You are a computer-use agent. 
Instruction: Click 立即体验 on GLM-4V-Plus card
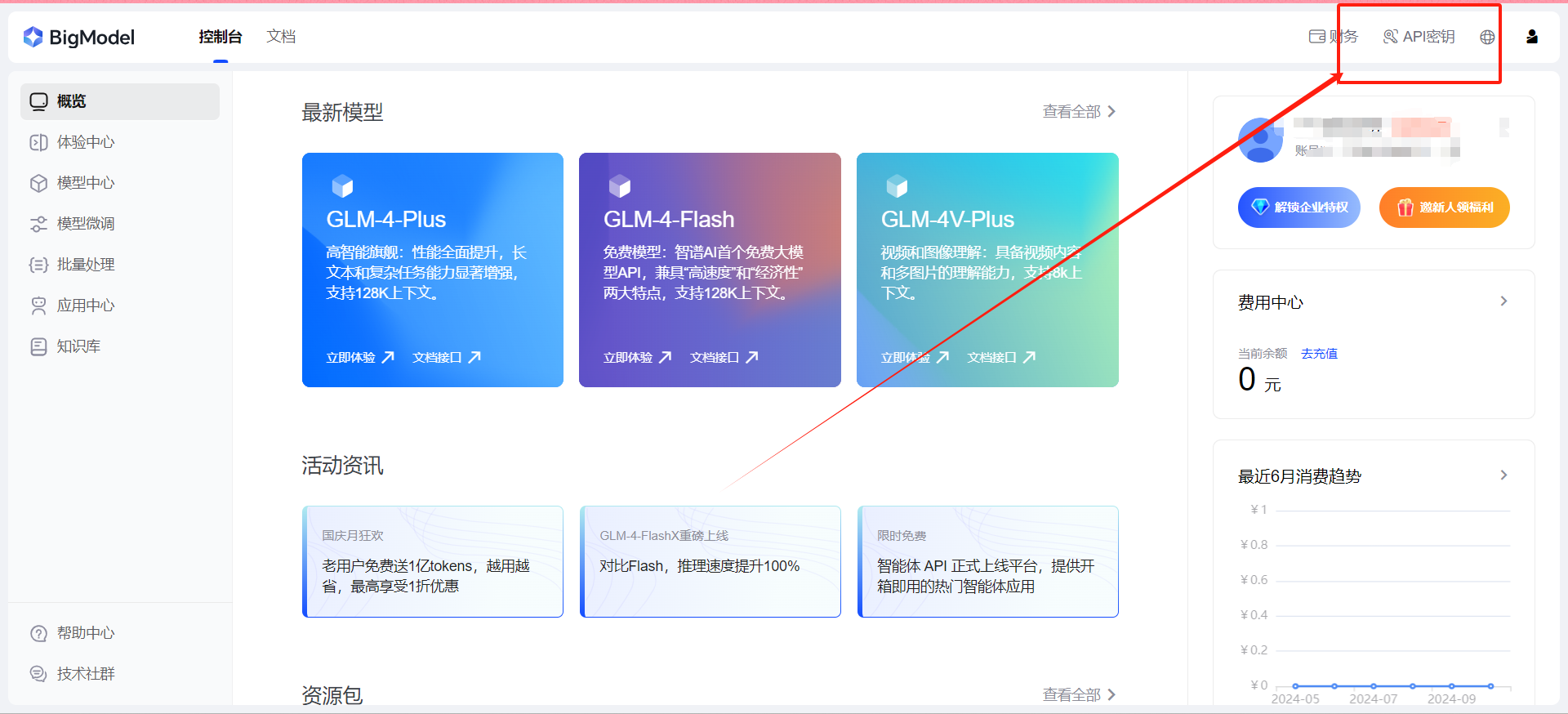tap(915, 357)
